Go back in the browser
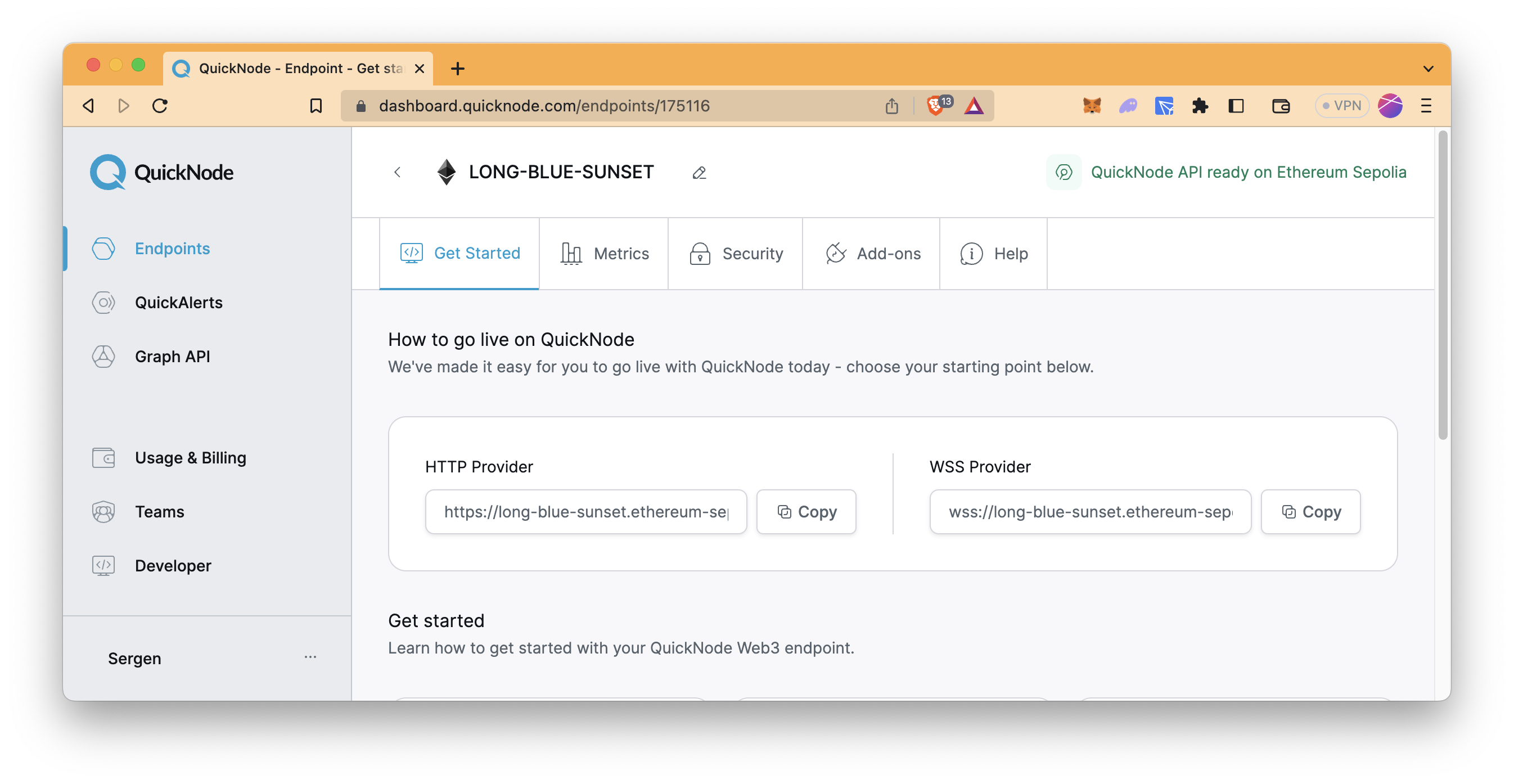The height and width of the screenshot is (784, 1514). coord(88,106)
